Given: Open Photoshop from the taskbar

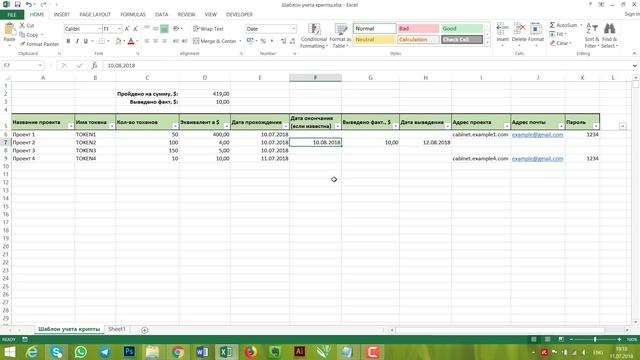Looking at the screenshot, I should click(x=129, y=351).
